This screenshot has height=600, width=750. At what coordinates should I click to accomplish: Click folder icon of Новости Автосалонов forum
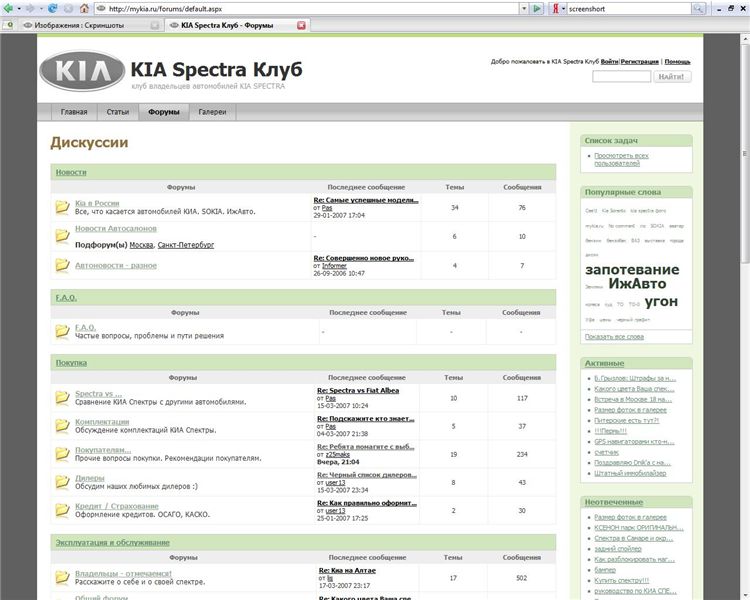point(62,235)
